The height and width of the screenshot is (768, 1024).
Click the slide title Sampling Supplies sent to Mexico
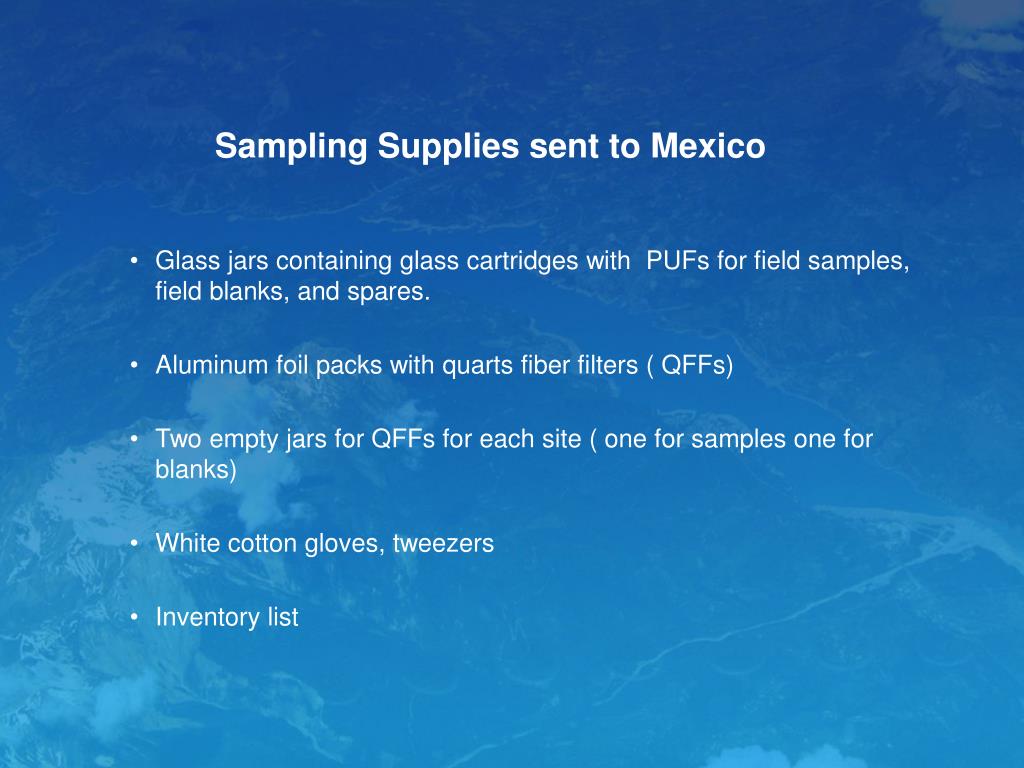[490, 146]
